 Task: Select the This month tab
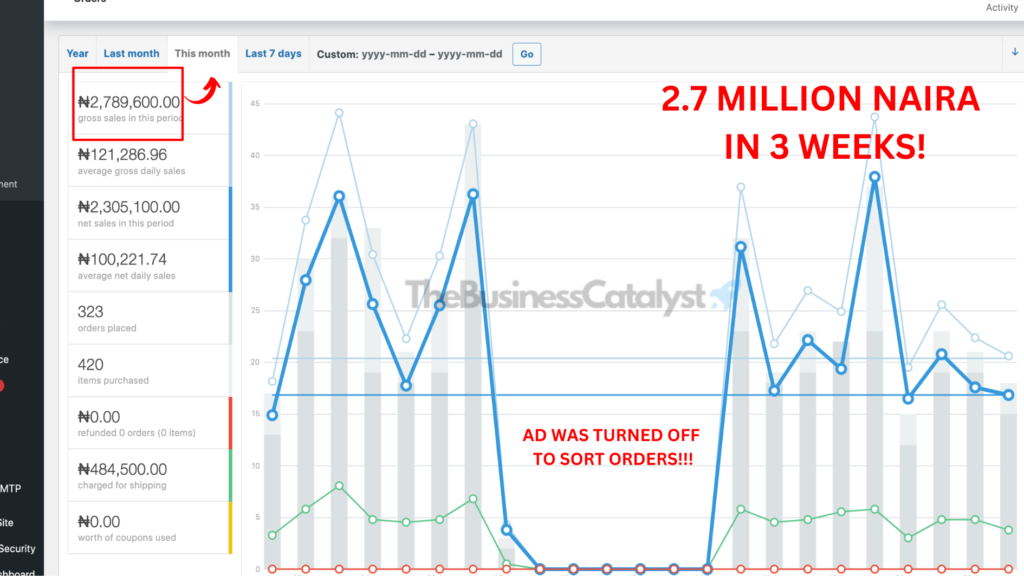202,54
